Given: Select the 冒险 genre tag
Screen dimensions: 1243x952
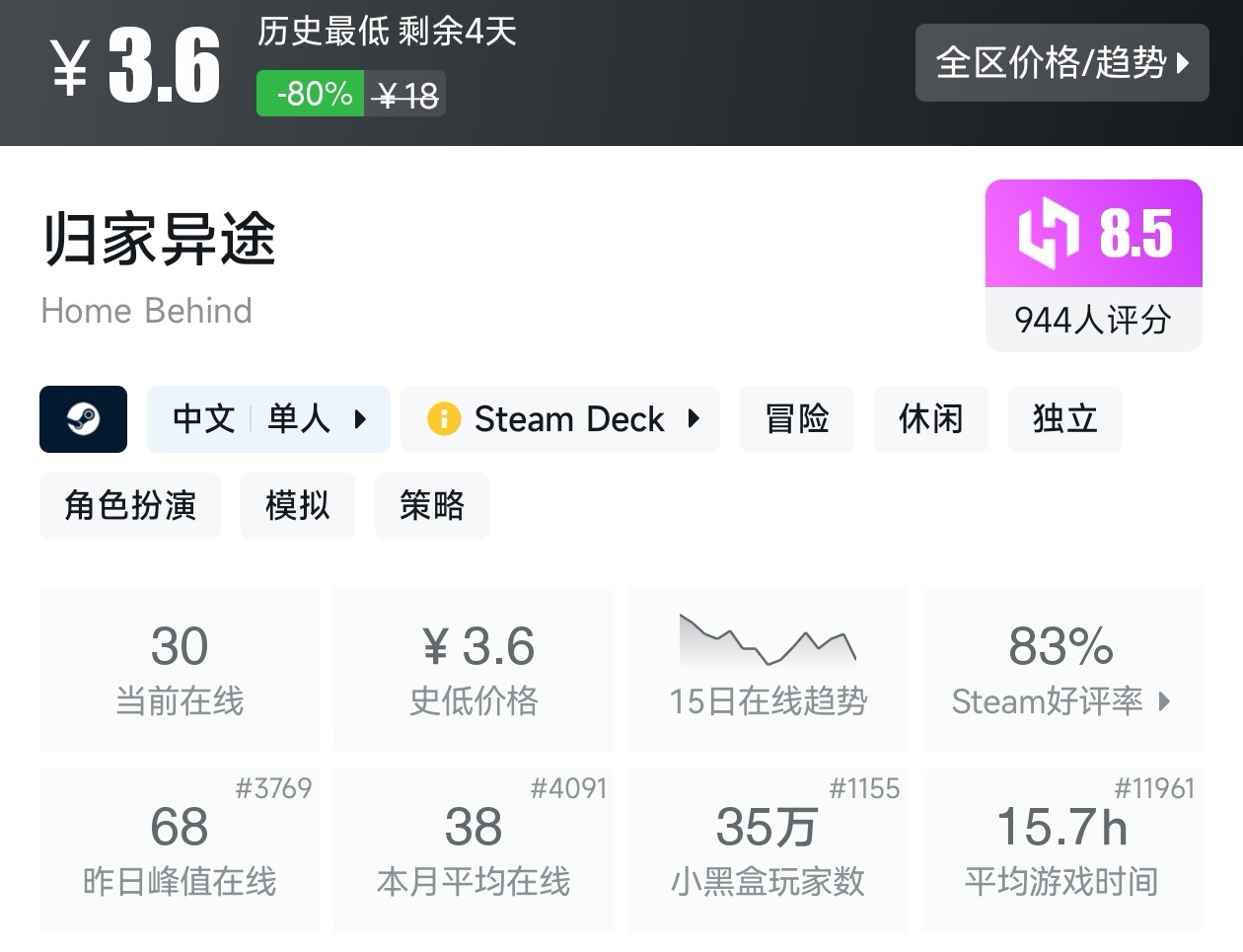Looking at the screenshot, I should pyautogui.click(x=796, y=419).
